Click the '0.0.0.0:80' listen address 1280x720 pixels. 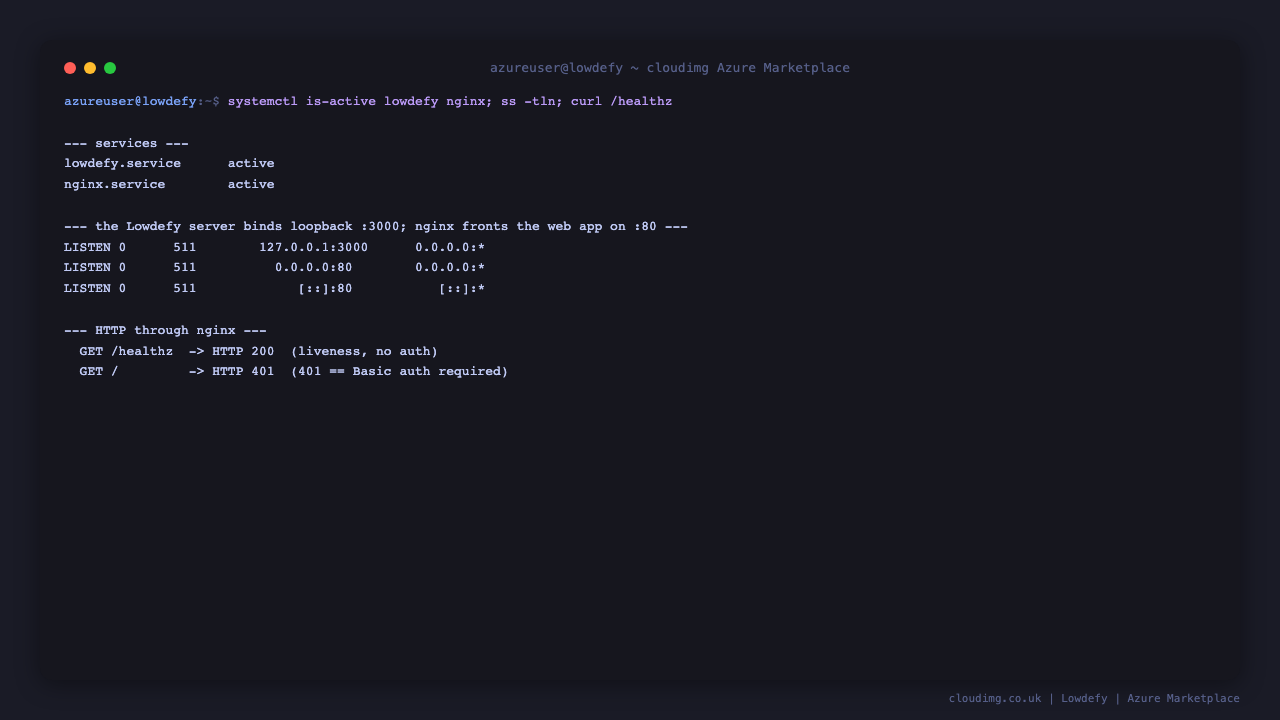point(314,267)
